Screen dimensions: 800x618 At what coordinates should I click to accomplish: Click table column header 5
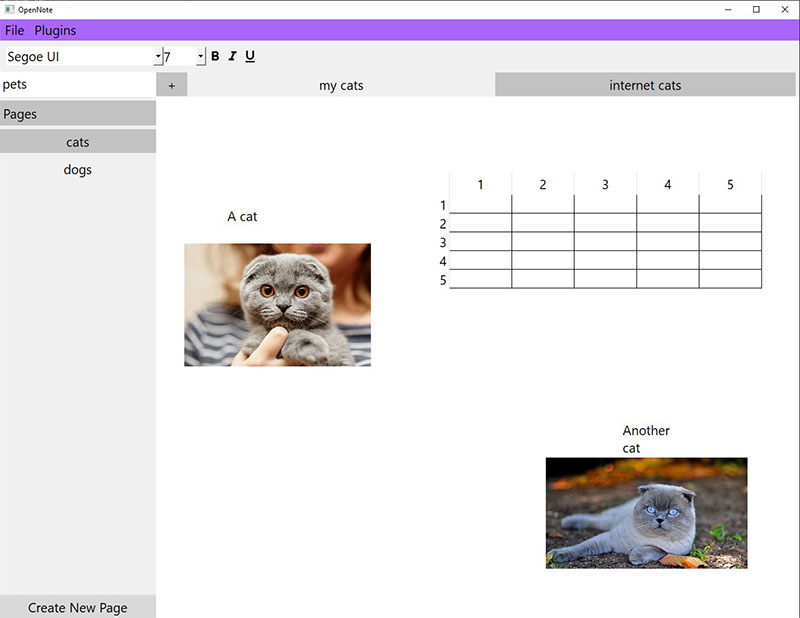pos(730,184)
